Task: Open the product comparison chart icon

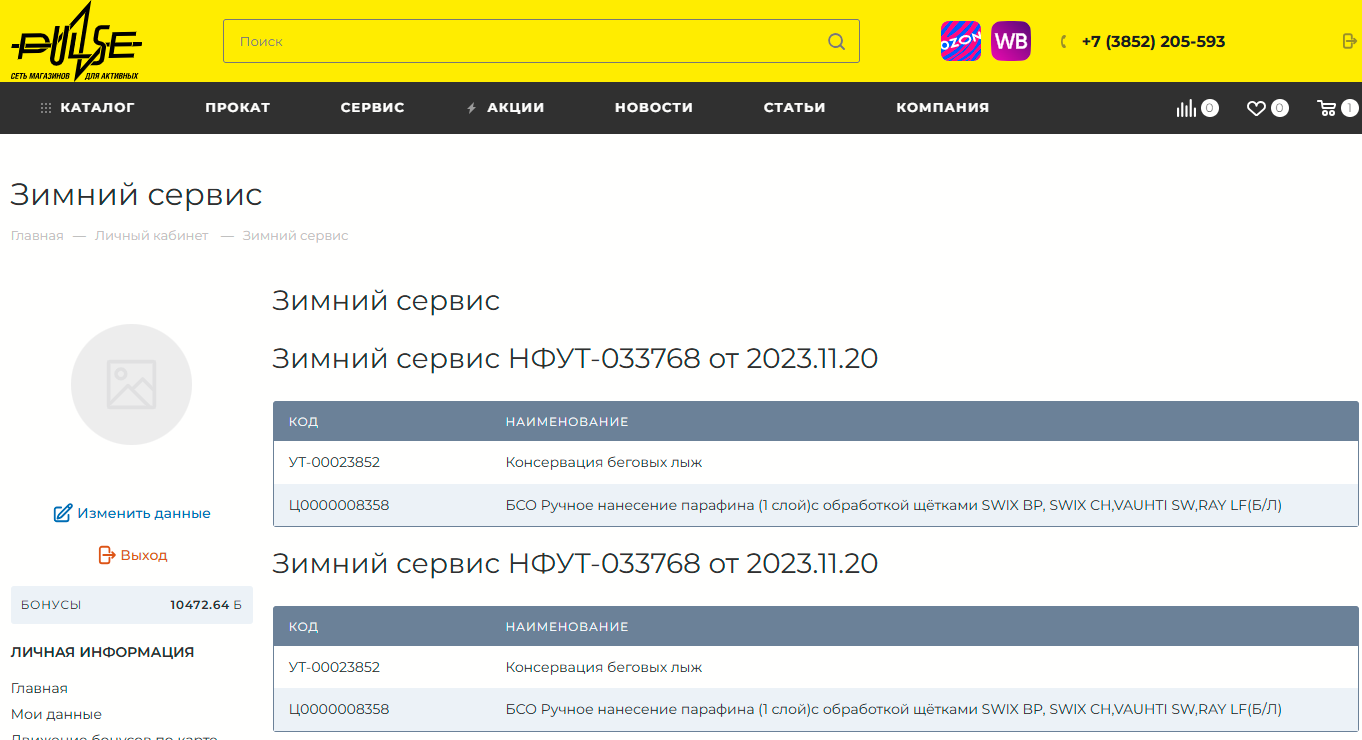Action: click(1187, 108)
